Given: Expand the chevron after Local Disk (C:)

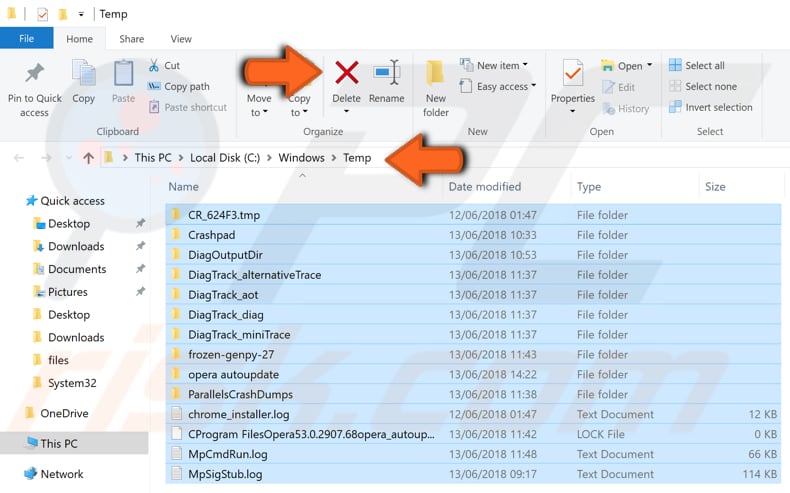Looking at the screenshot, I should (269, 158).
